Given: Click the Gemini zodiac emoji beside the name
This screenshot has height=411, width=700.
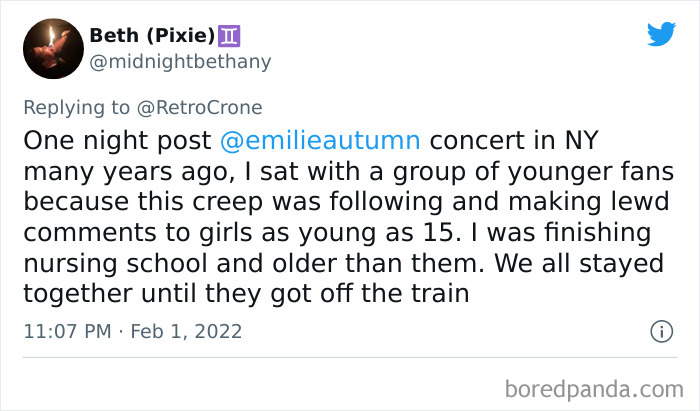Looking at the screenshot, I should click(x=230, y=36).
